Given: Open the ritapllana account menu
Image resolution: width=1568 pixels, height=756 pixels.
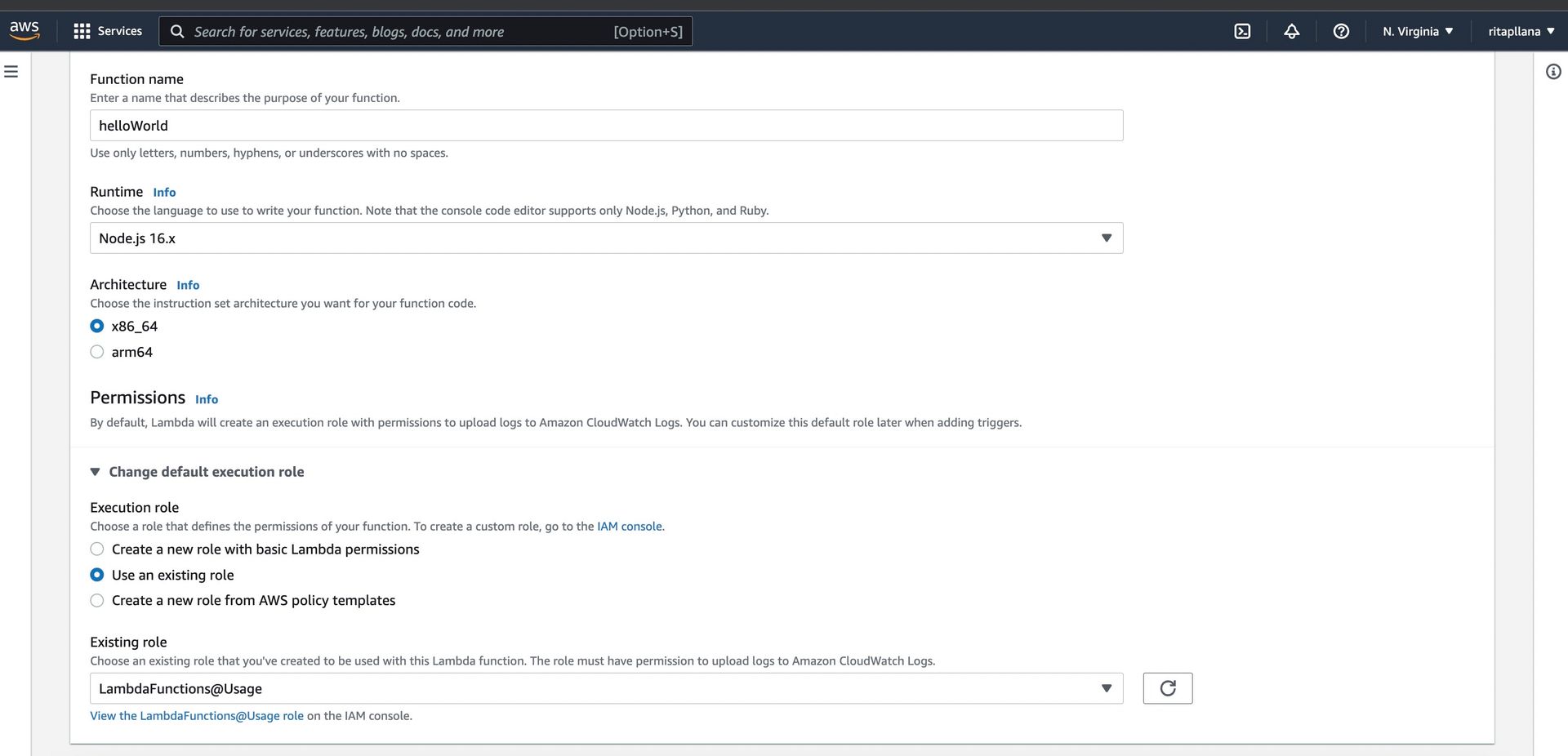Looking at the screenshot, I should tap(1521, 31).
